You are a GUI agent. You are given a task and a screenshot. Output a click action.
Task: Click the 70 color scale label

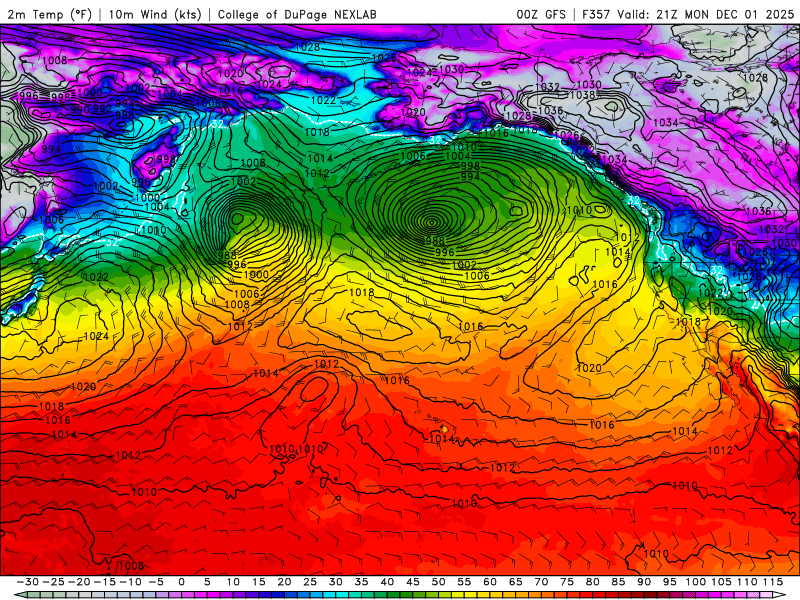click(x=541, y=582)
